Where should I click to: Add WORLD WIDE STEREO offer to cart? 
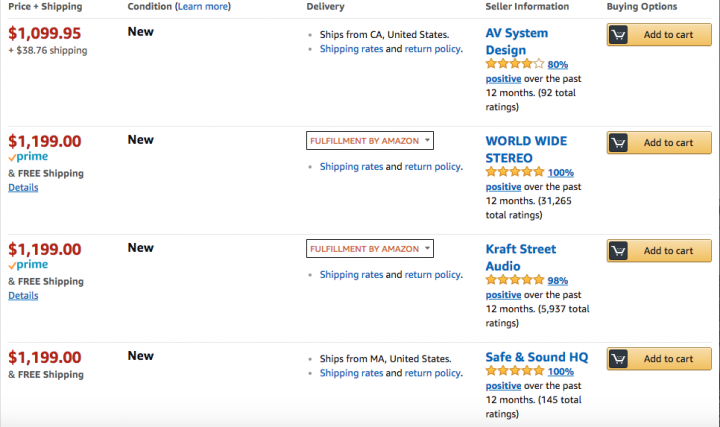[x=659, y=143]
